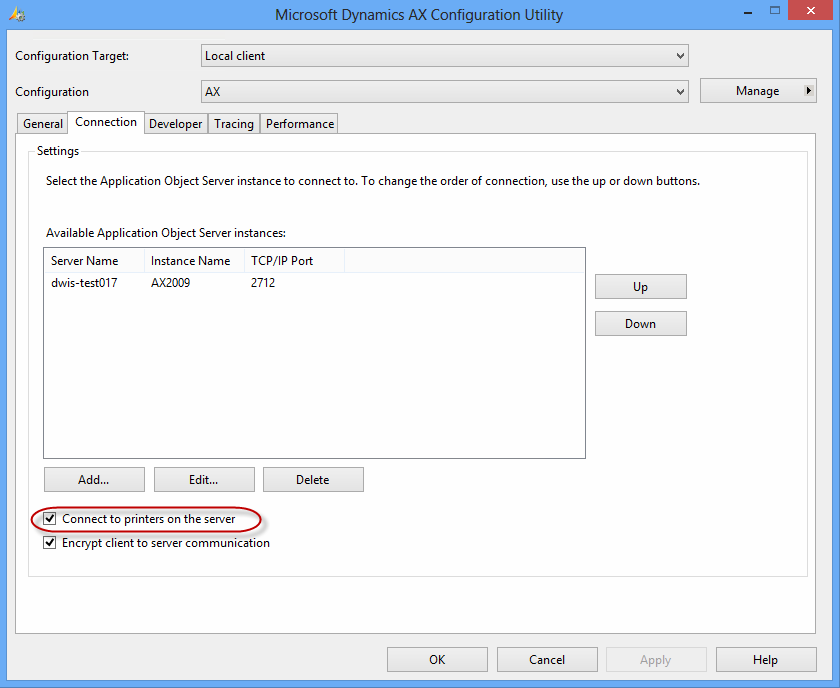
Task: Click the Dynamics AX title bar icon
Action: point(15,15)
